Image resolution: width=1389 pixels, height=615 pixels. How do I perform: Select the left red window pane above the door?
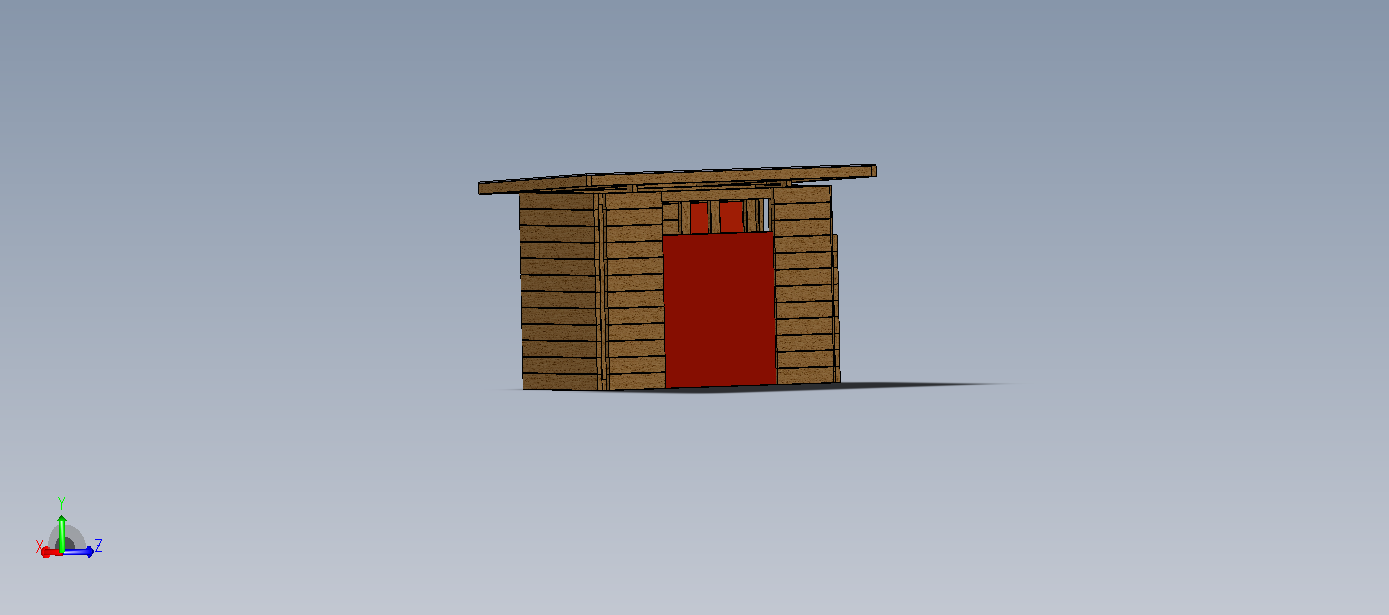click(698, 216)
